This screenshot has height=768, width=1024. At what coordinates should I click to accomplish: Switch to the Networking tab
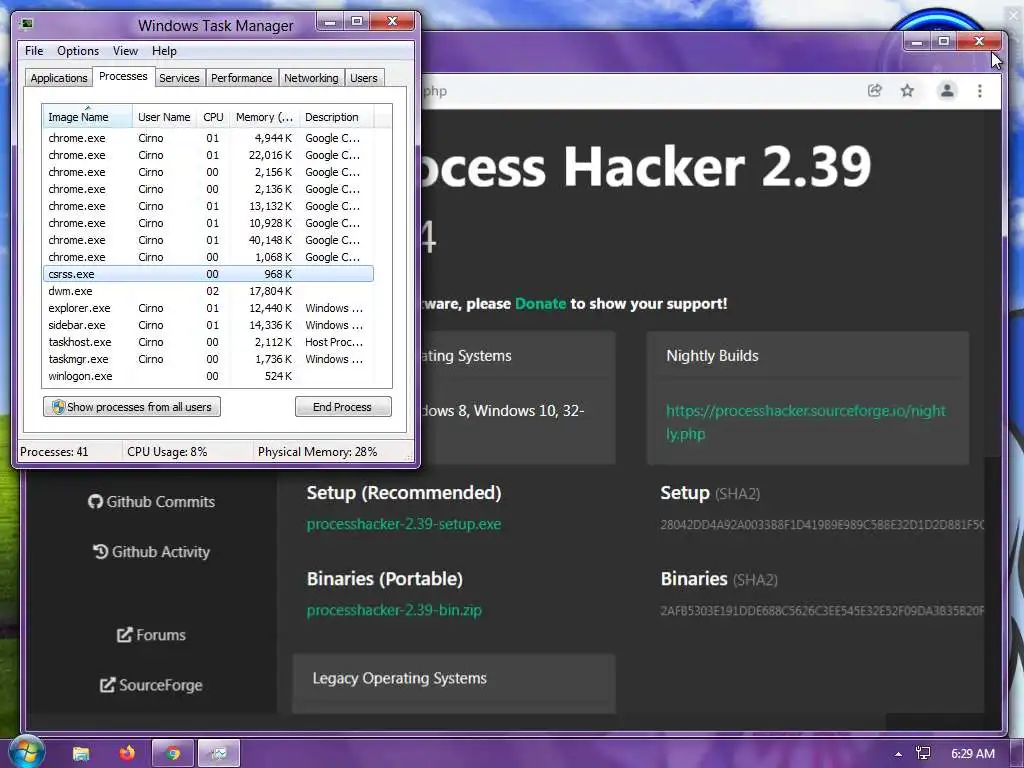point(311,78)
